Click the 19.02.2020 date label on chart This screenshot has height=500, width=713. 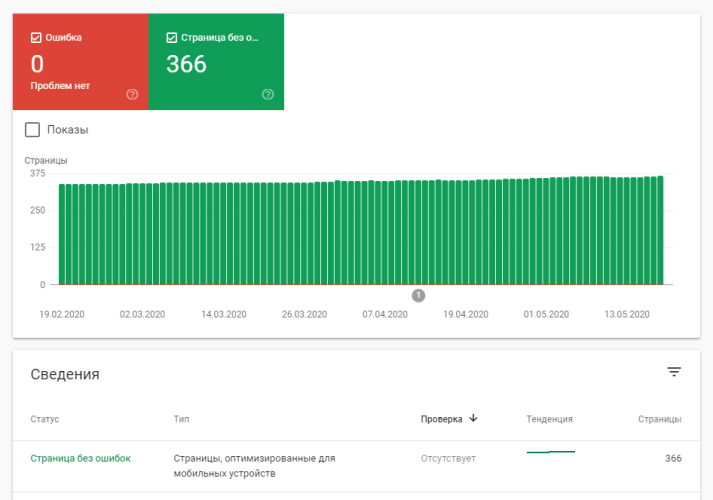pyautogui.click(x=62, y=314)
